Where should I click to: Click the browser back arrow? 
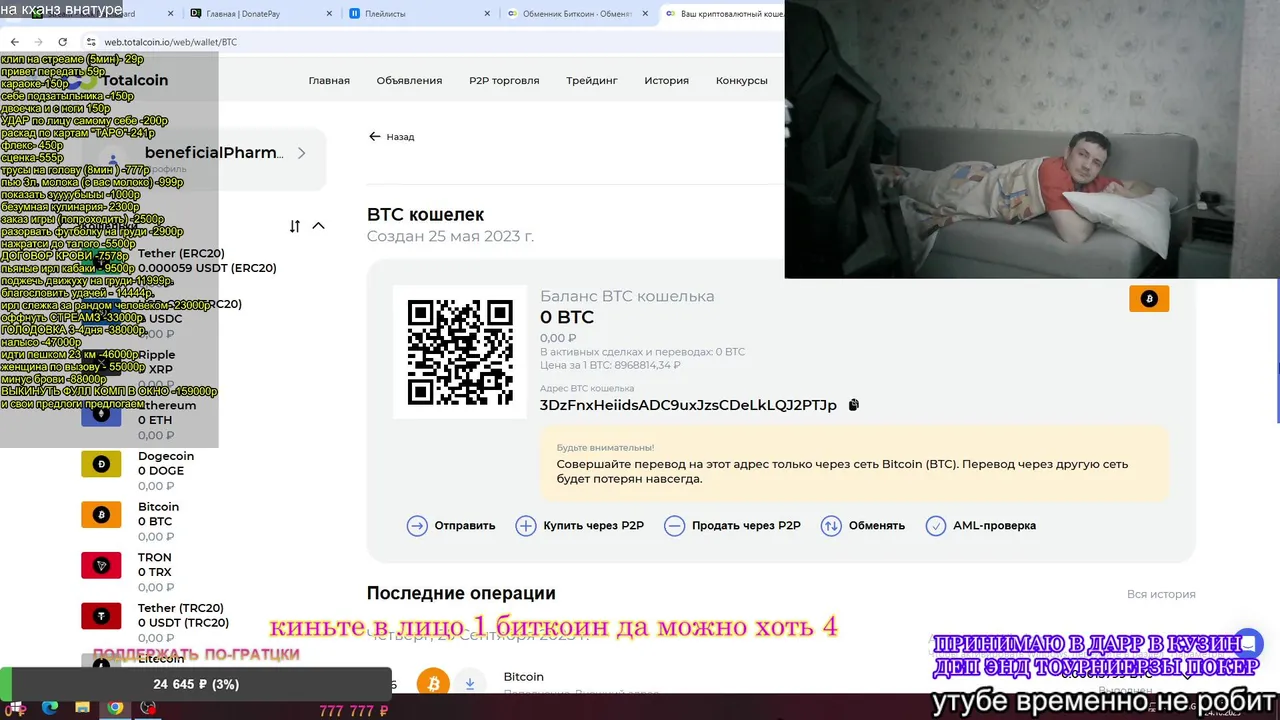click(x=14, y=42)
